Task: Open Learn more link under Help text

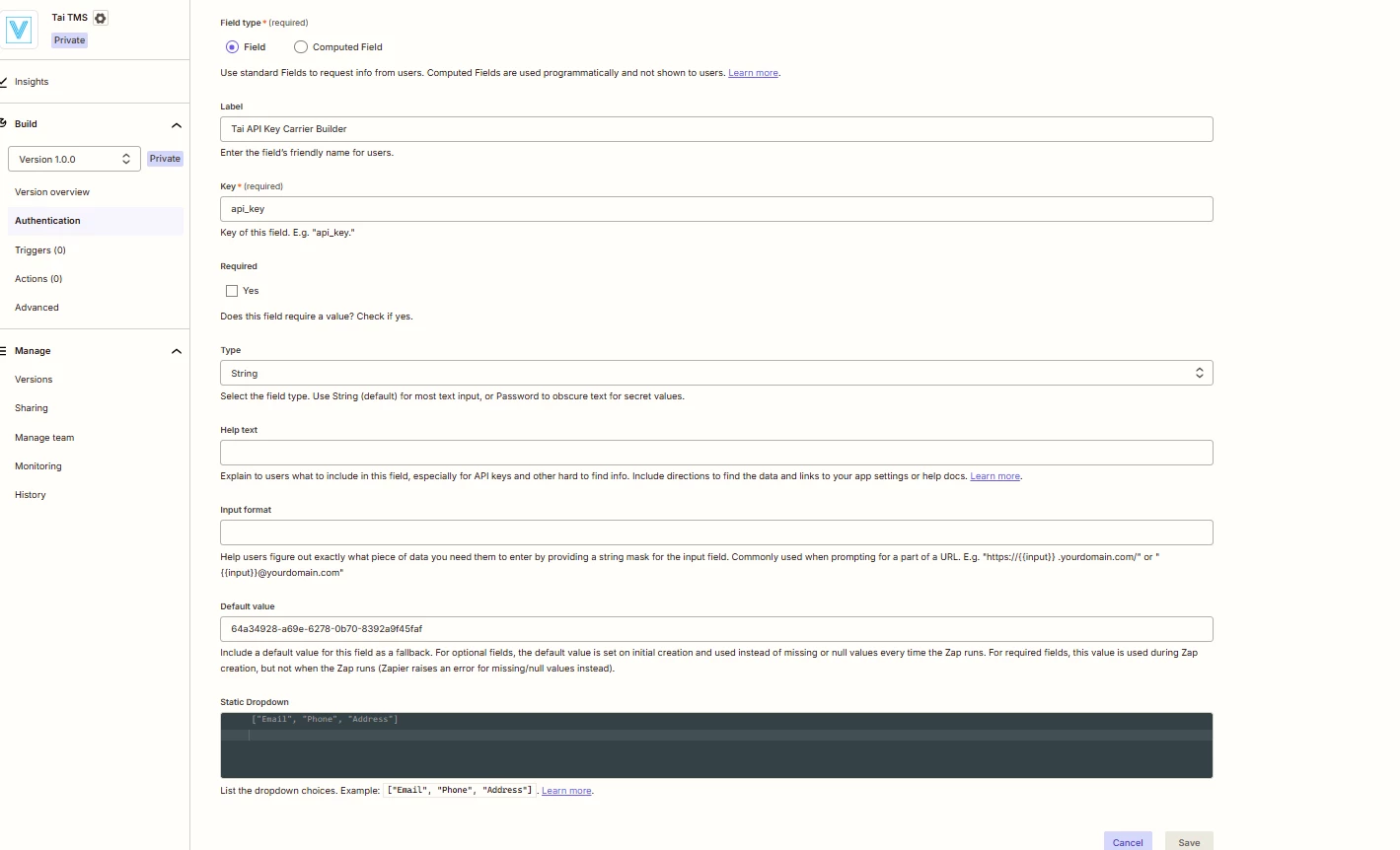Action: coord(995,476)
